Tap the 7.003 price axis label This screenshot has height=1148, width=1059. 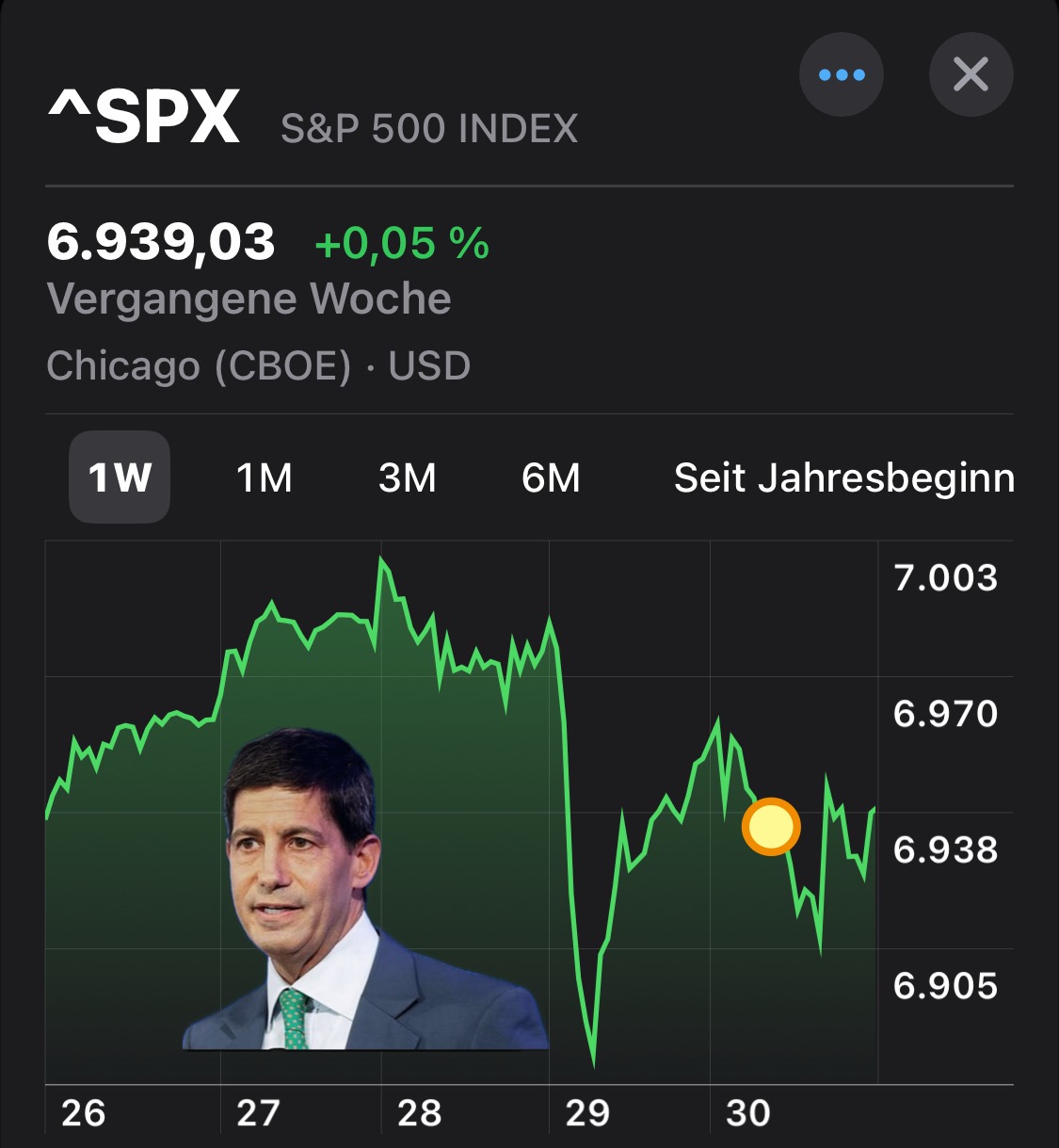tap(945, 577)
